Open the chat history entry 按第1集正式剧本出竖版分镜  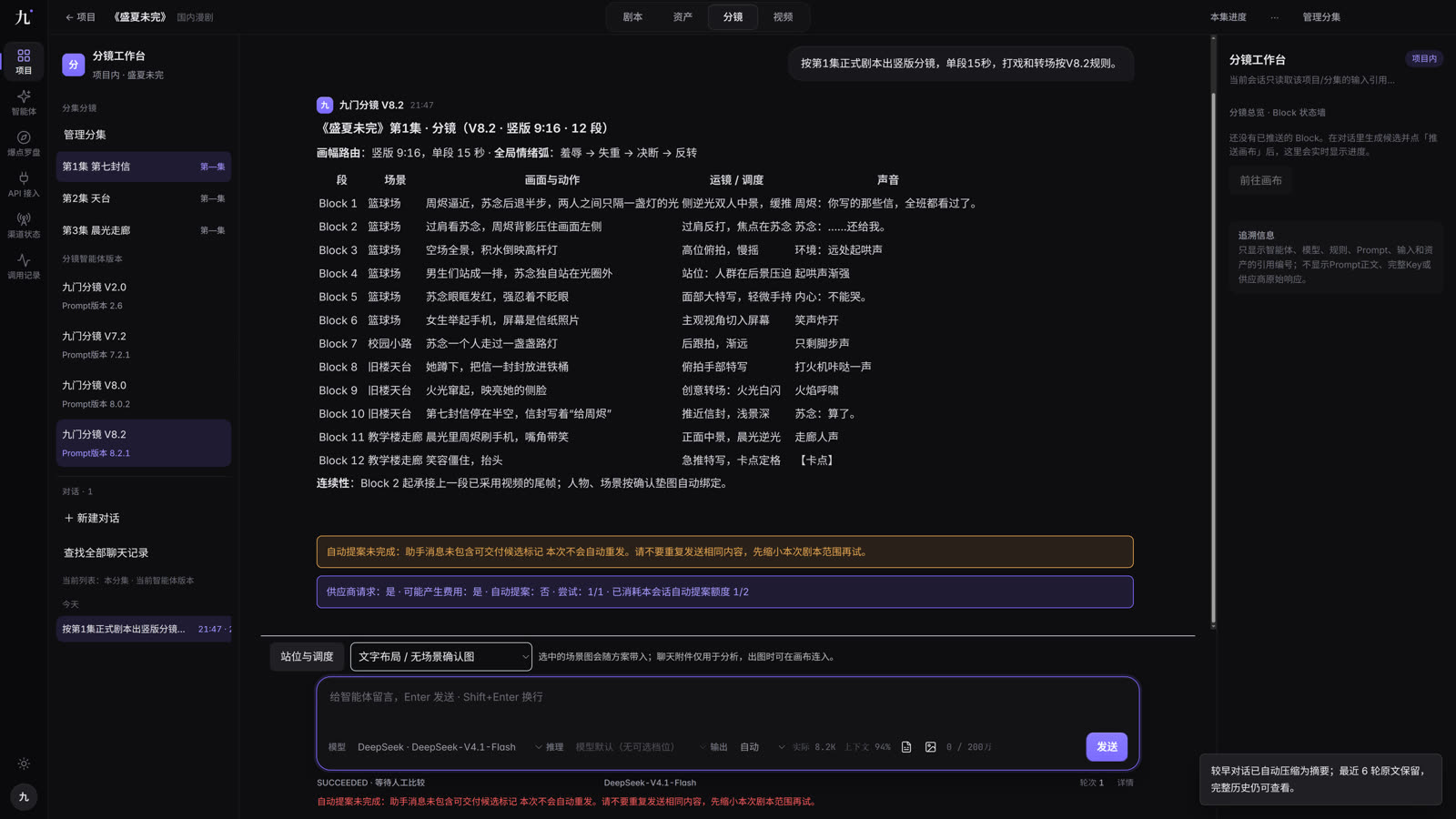[x=144, y=629]
